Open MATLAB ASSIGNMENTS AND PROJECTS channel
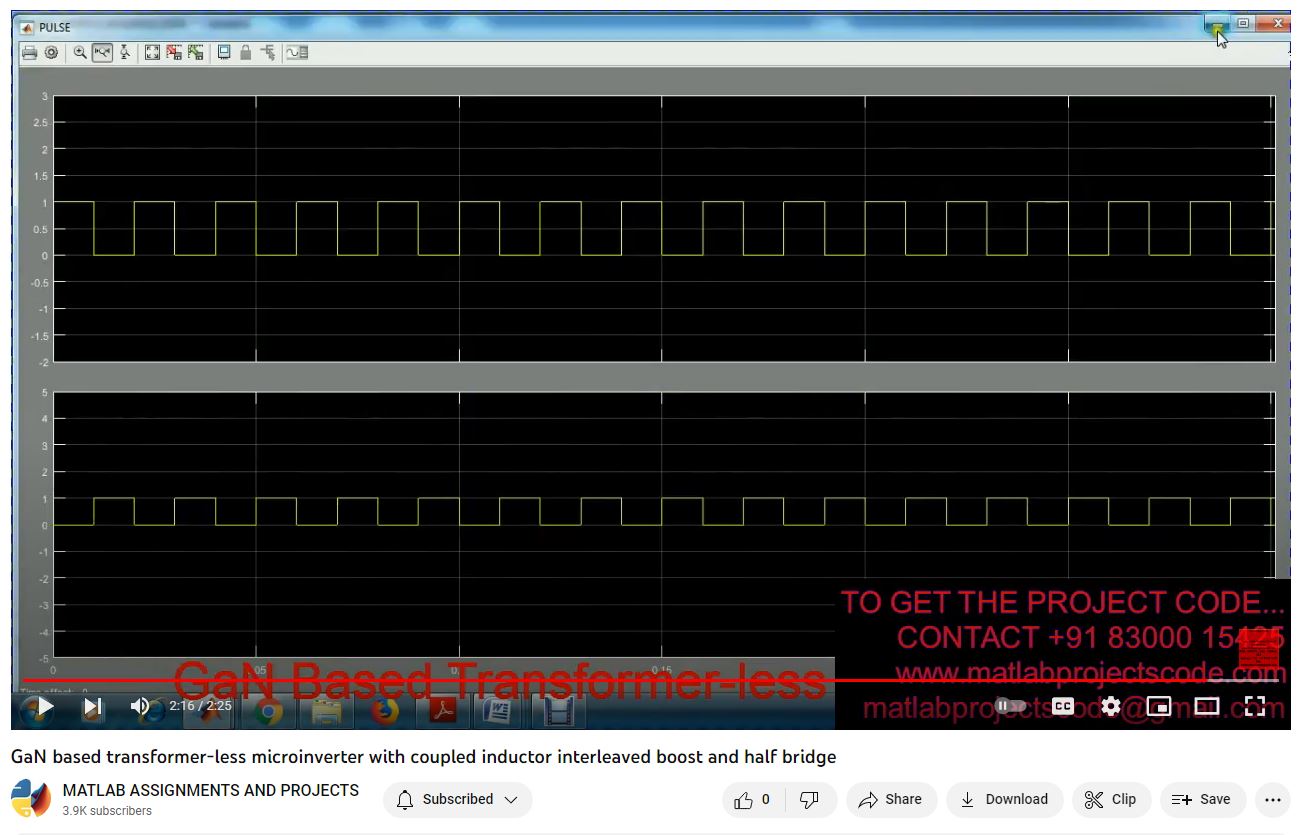Screen dimensions: 1305x835 [210, 790]
